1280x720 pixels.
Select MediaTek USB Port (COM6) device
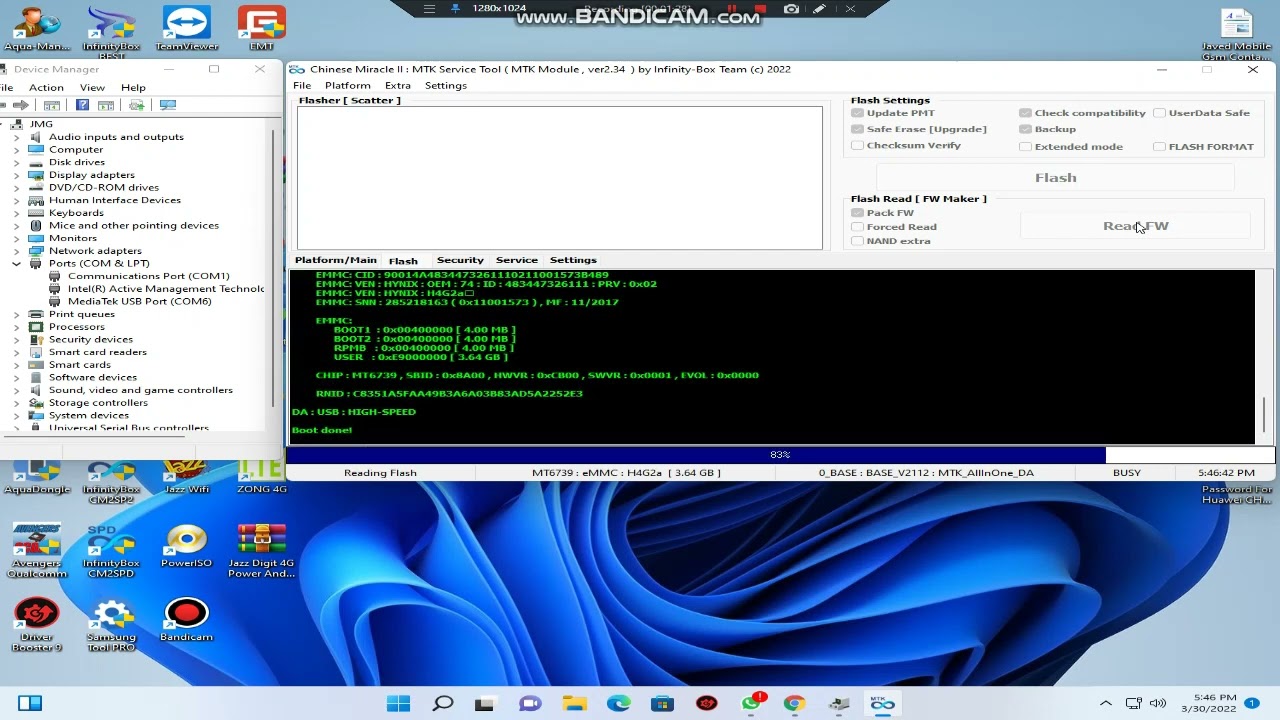tap(139, 301)
